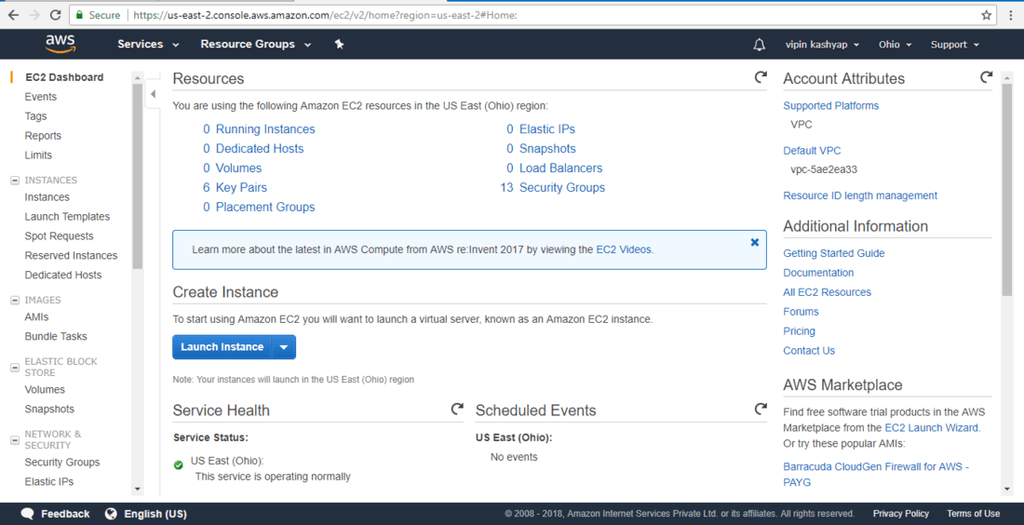Click the pin shortcut icon in header

click(x=339, y=44)
